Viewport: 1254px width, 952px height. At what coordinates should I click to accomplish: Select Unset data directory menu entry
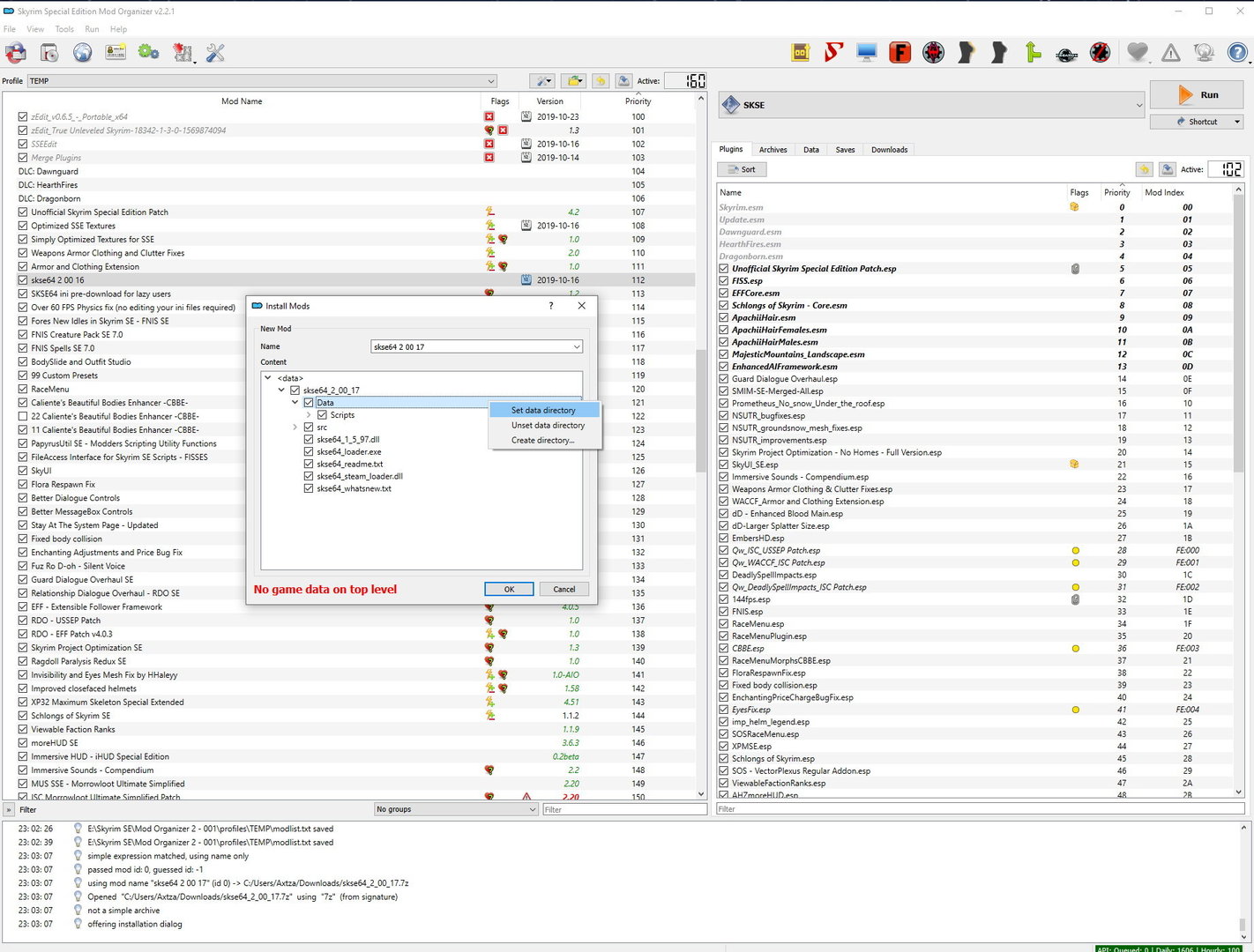coord(544,425)
